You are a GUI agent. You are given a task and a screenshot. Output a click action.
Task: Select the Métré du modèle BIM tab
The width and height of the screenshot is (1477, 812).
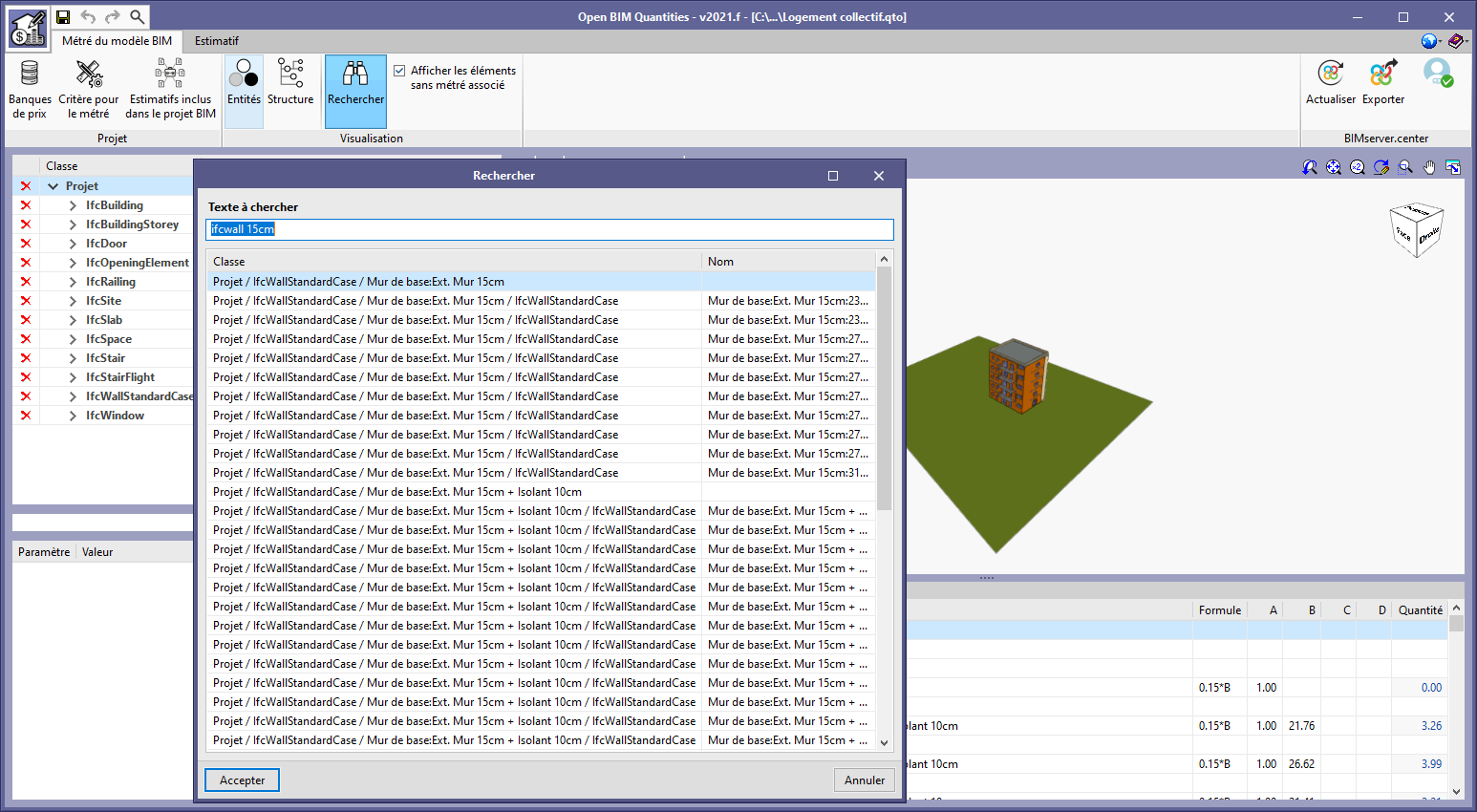pyautogui.click(x=118, y=41)
